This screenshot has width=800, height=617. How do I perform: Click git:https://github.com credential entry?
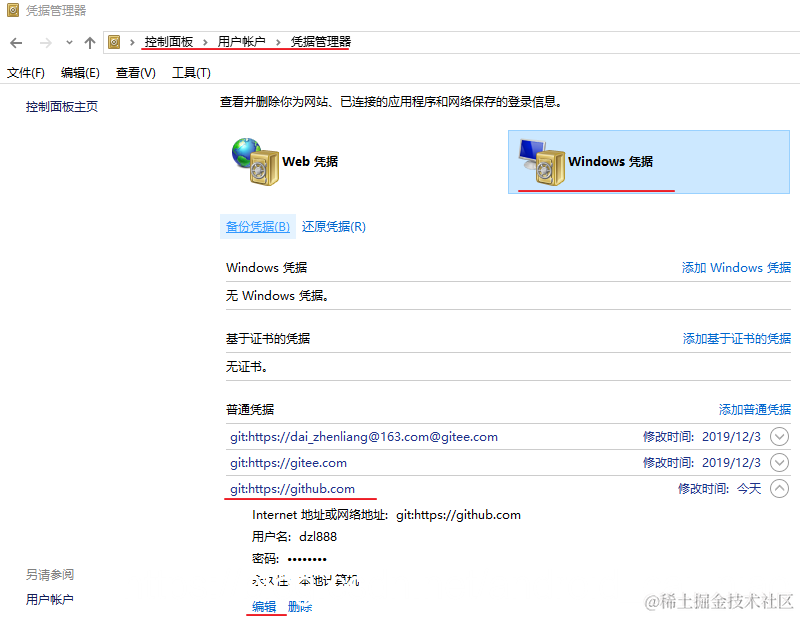point(292,489)
